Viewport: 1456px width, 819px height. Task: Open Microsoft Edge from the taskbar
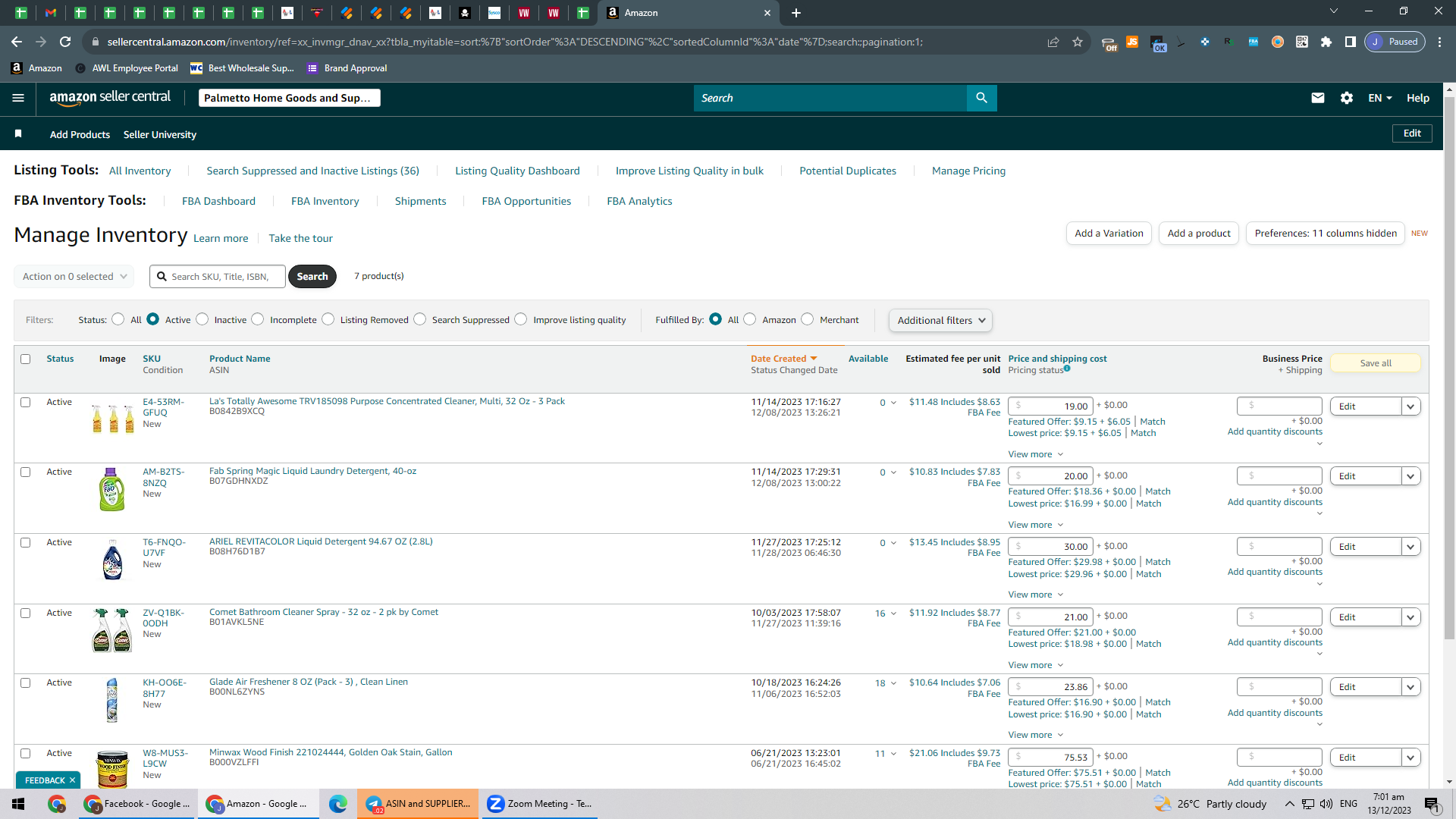(338, 804)
